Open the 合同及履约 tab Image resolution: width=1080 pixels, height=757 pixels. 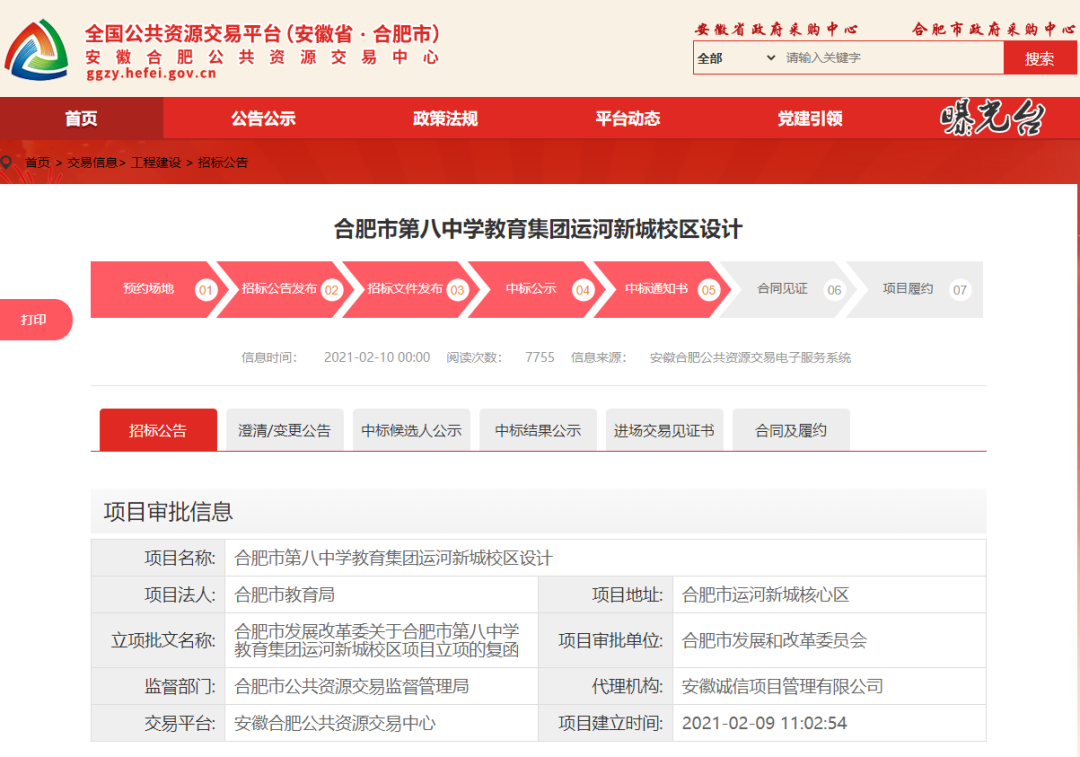pyautogui.click(x=791, y=429)
